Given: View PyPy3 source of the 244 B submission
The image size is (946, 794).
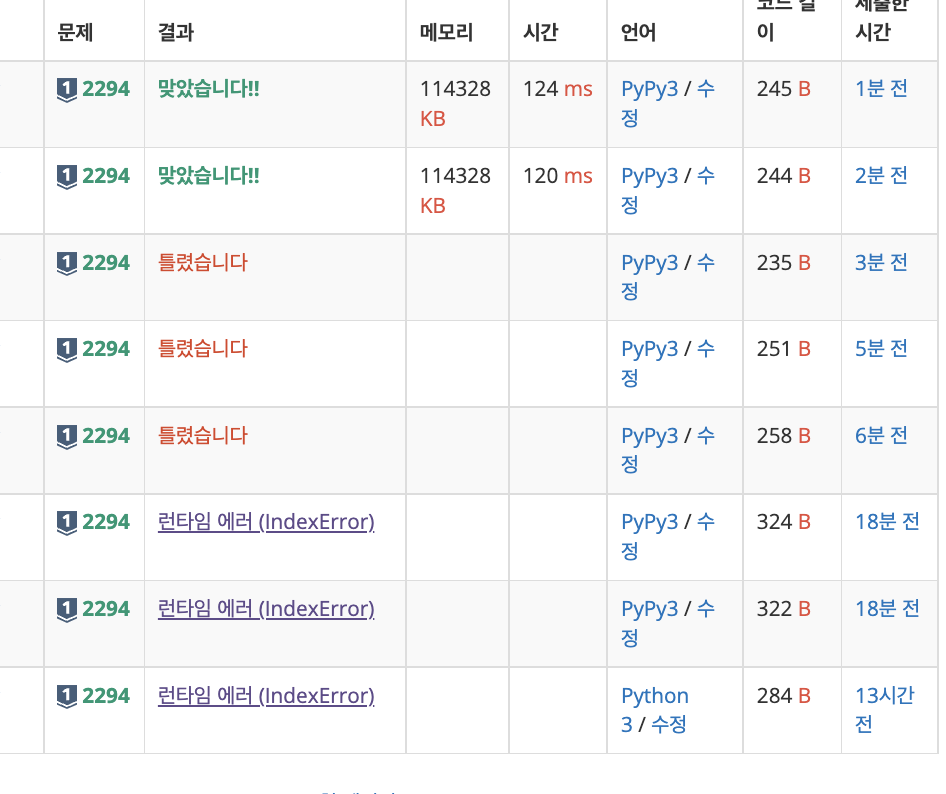Looking at the screenshot, I should [x=650, y=176].
